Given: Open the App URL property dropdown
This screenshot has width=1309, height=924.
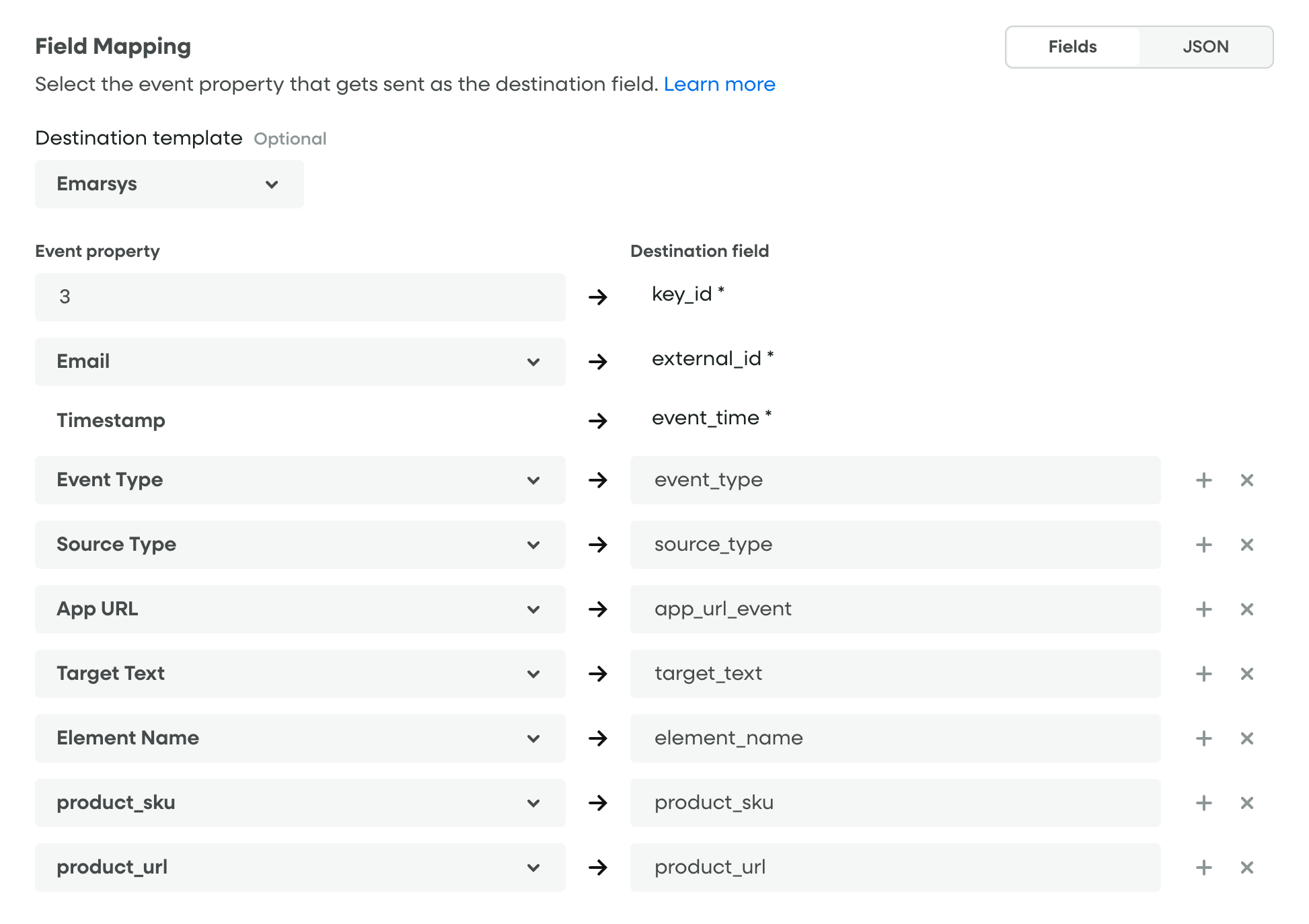Looking at the screenshot, I should tap(300, 609).
